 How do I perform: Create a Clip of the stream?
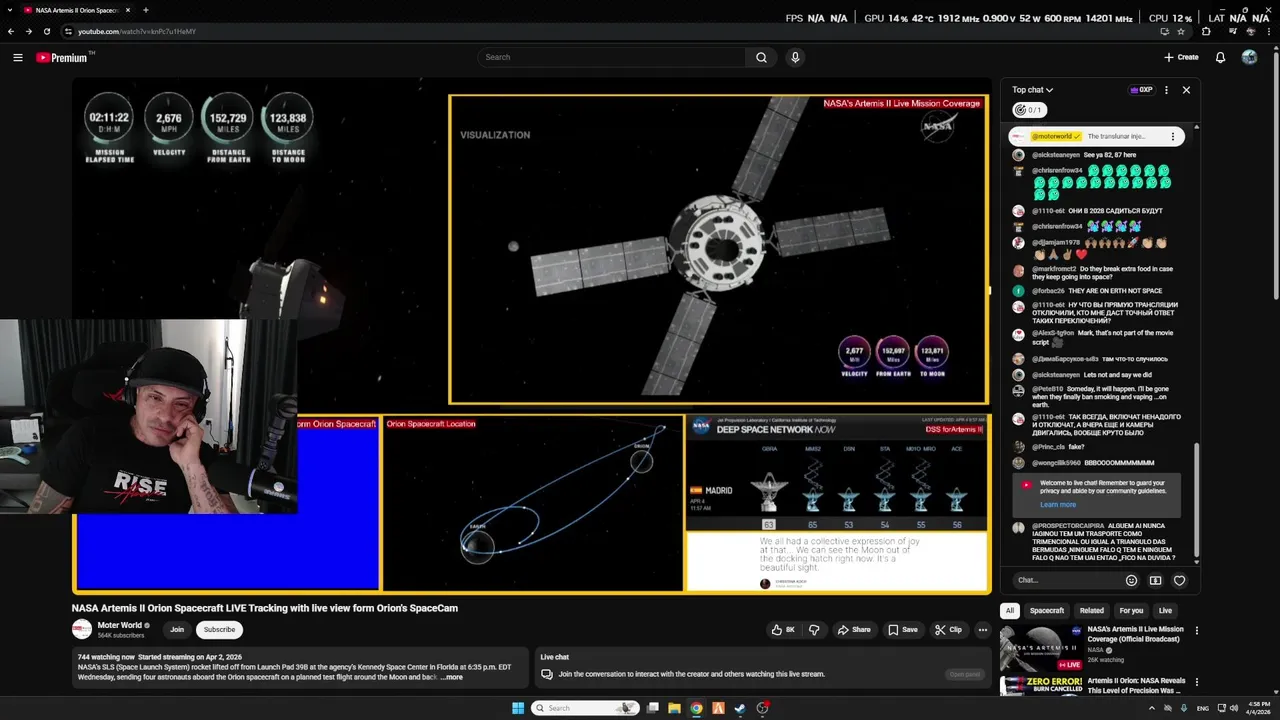(x=948, y=630)
